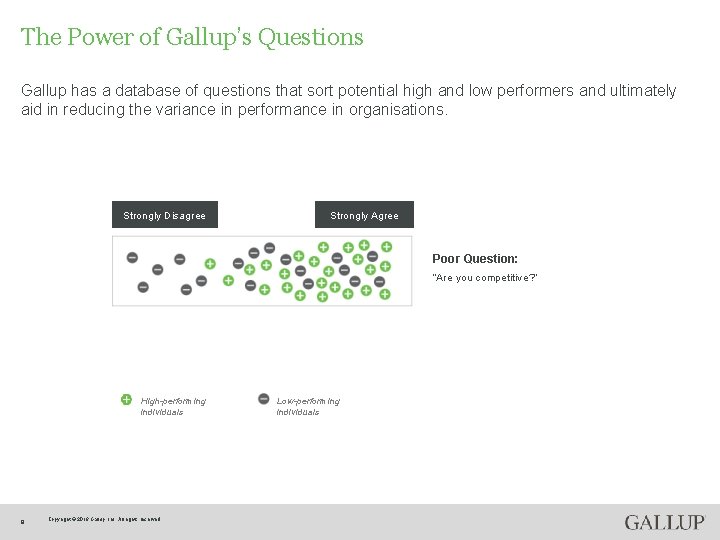This screenshot has height=540, width=720.
Task: Click the 'High-performing individuals' legend label
Action: (x=173, y=406)
